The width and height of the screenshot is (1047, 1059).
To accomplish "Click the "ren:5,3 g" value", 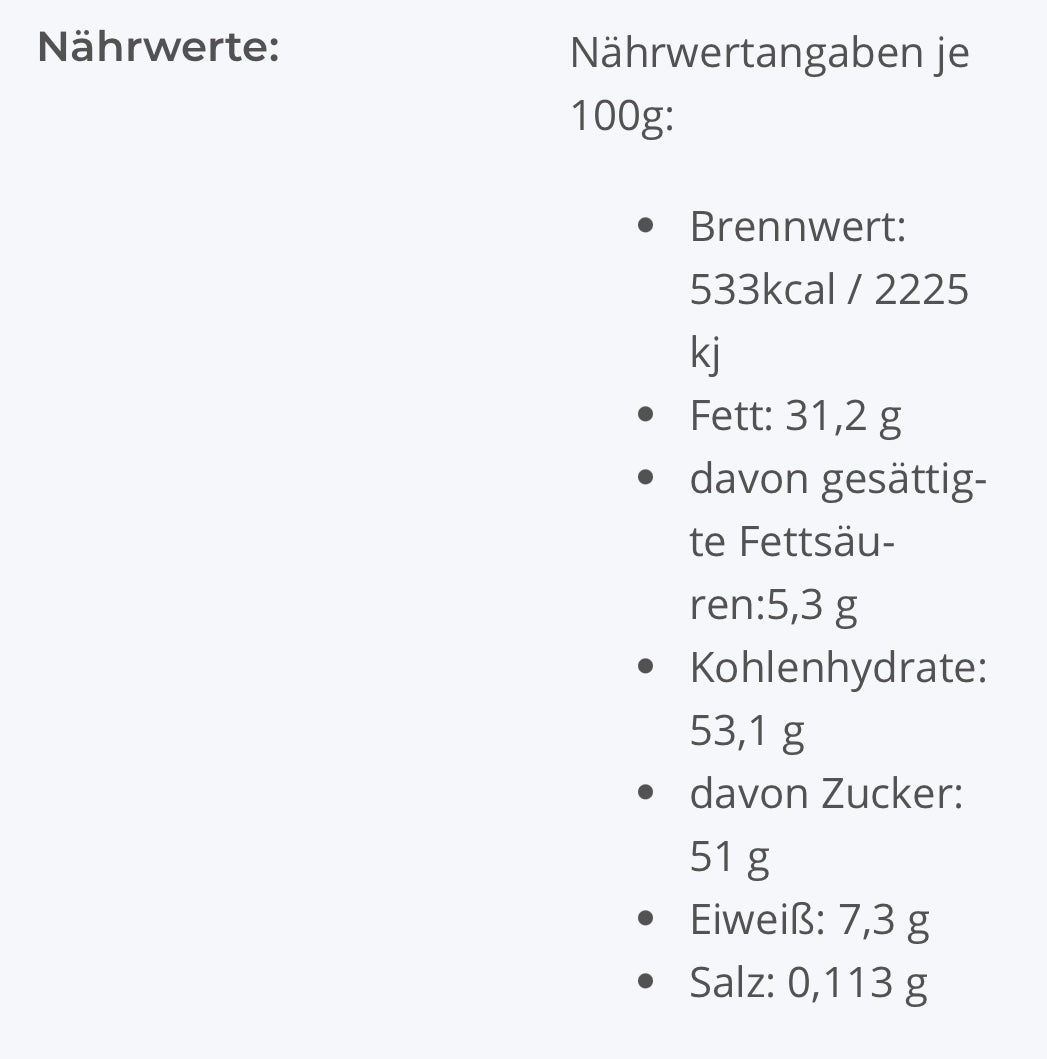I will click(x=773, y=605).
